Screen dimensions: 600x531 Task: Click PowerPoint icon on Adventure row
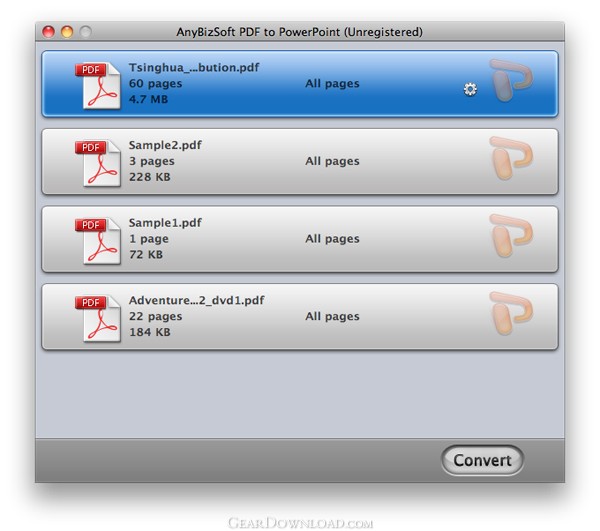(511, 313)
